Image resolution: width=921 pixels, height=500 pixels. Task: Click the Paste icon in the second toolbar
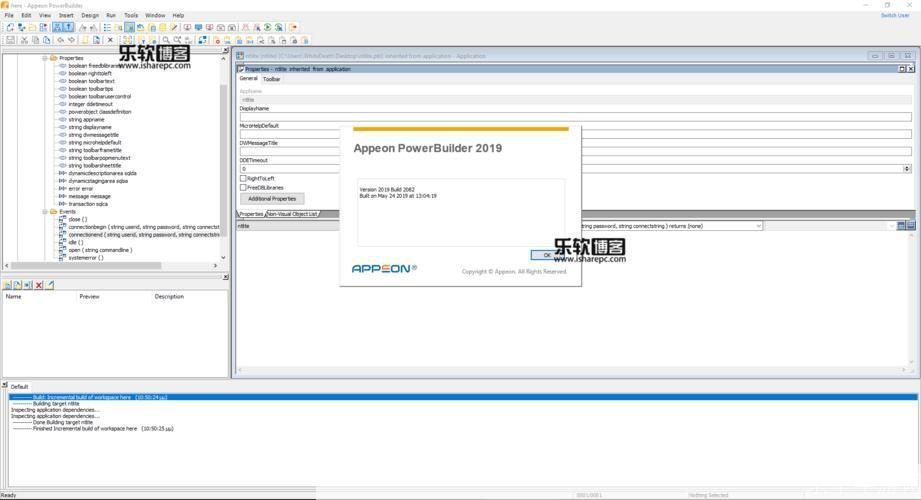[46, 40]
